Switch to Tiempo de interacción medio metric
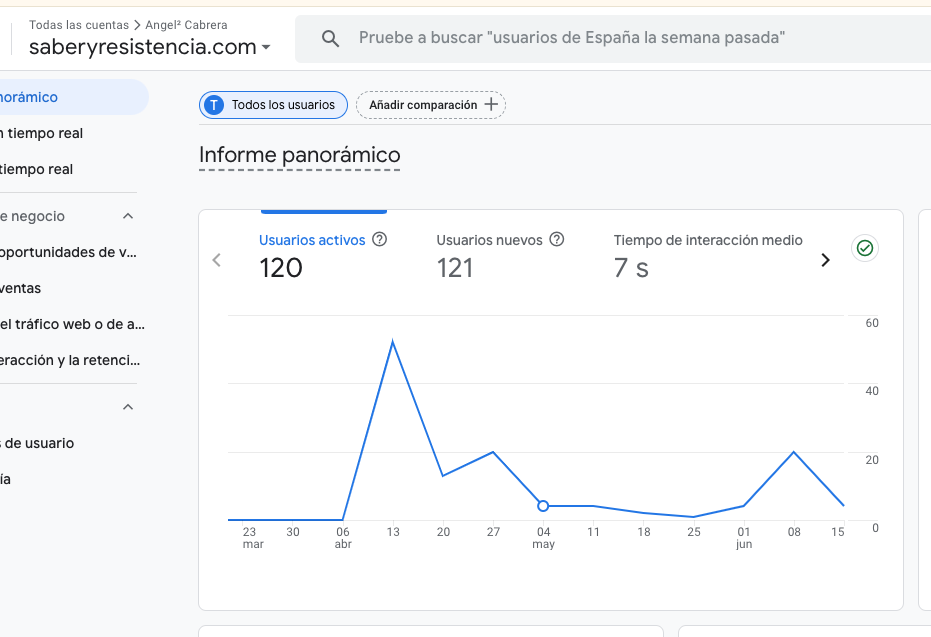 [707, 240]
